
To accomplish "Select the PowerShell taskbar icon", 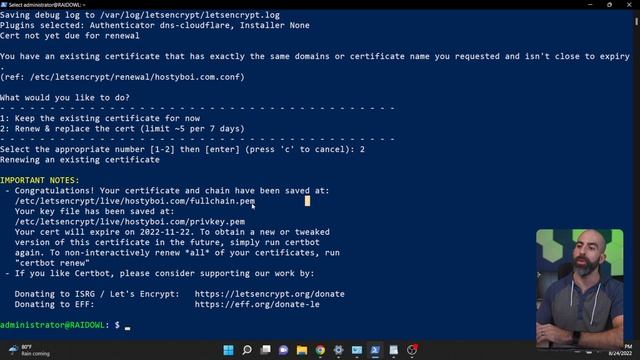I will click(x=375, y=350).
